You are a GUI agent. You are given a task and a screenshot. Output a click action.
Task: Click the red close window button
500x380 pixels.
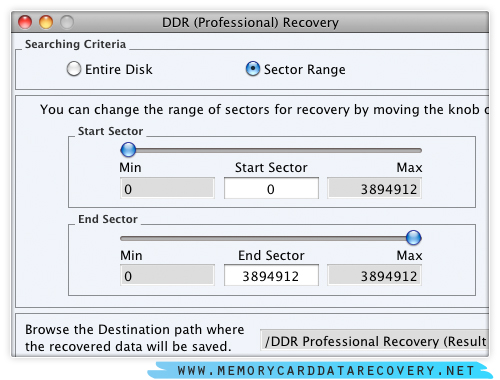click(x=25, y=22)
